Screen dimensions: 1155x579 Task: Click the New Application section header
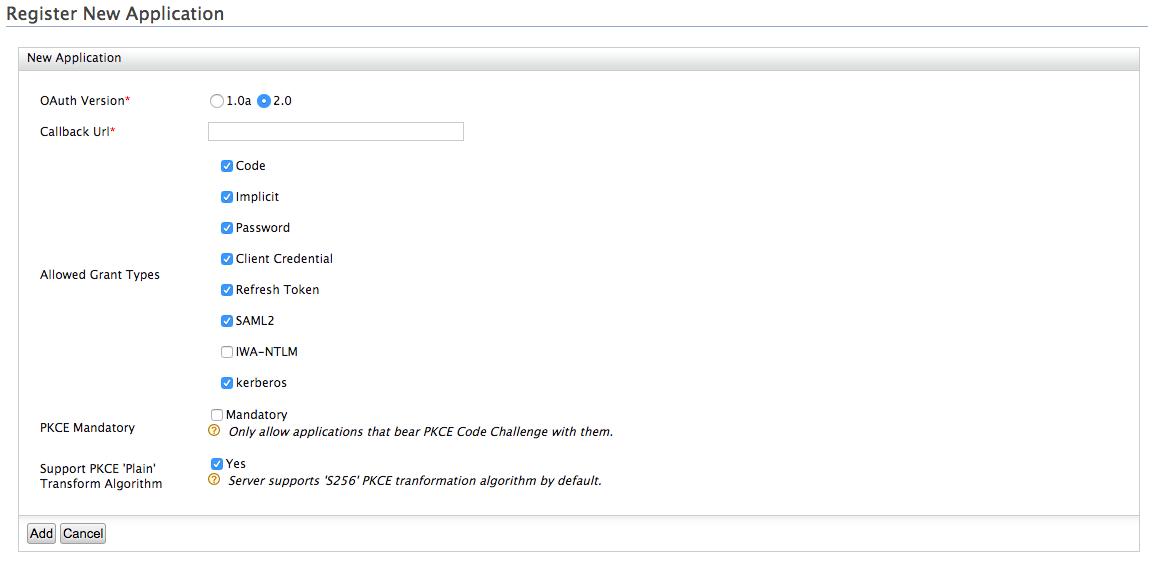point(74,58)
